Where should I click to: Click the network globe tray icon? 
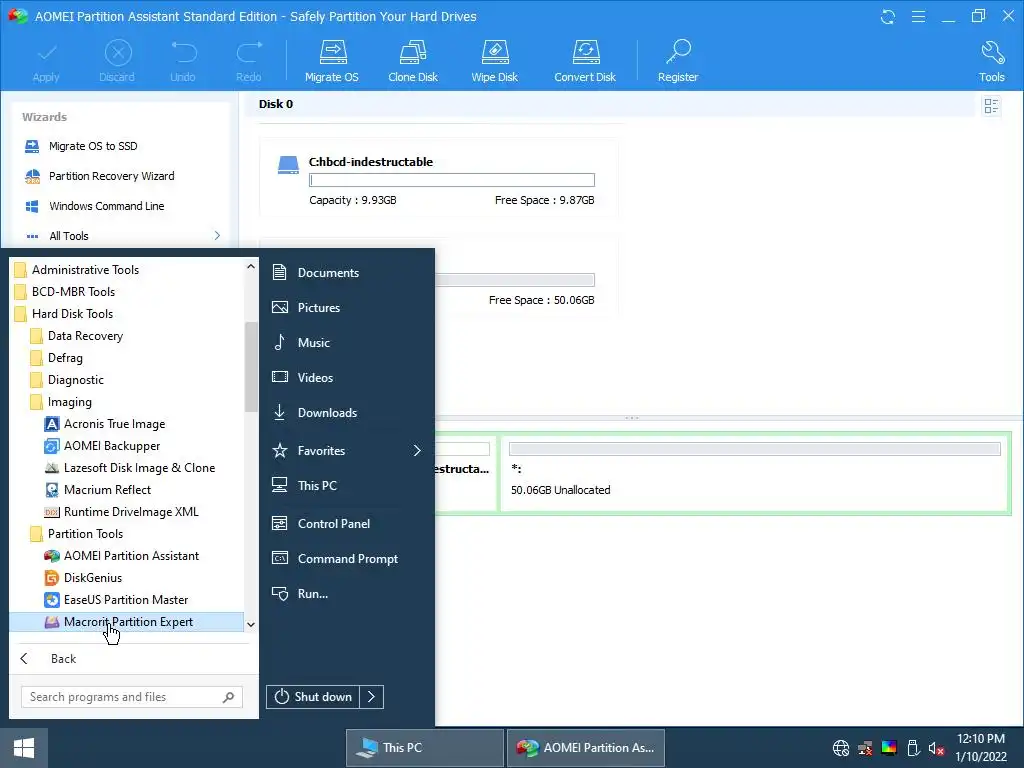click(x=841, y=748)
